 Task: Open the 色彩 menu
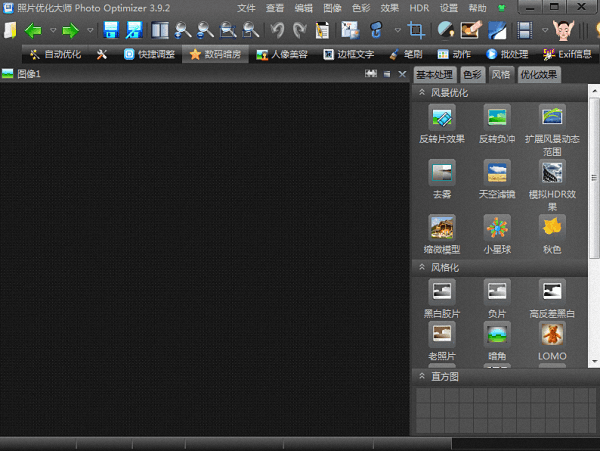[361, 8]
